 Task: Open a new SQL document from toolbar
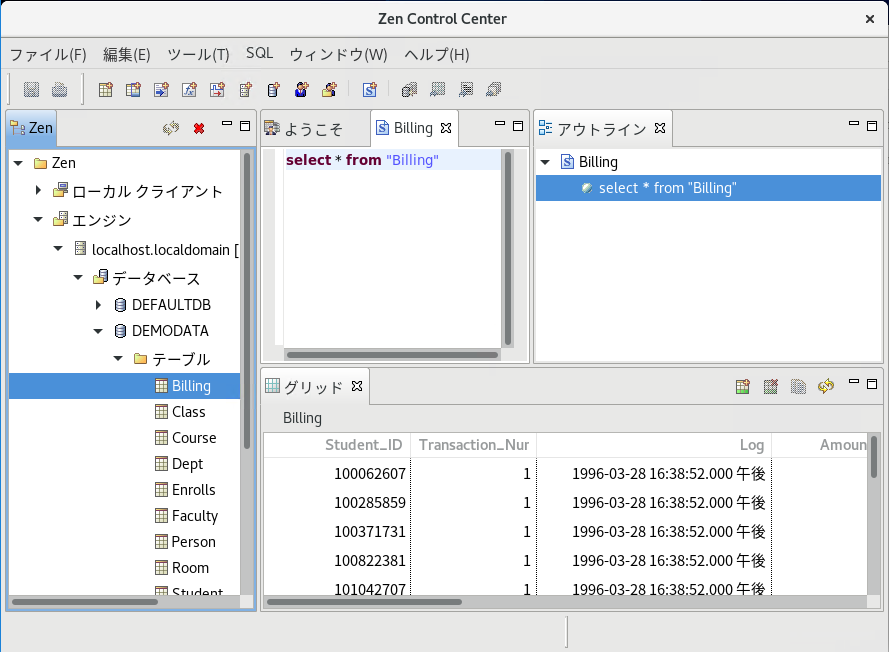369,90
